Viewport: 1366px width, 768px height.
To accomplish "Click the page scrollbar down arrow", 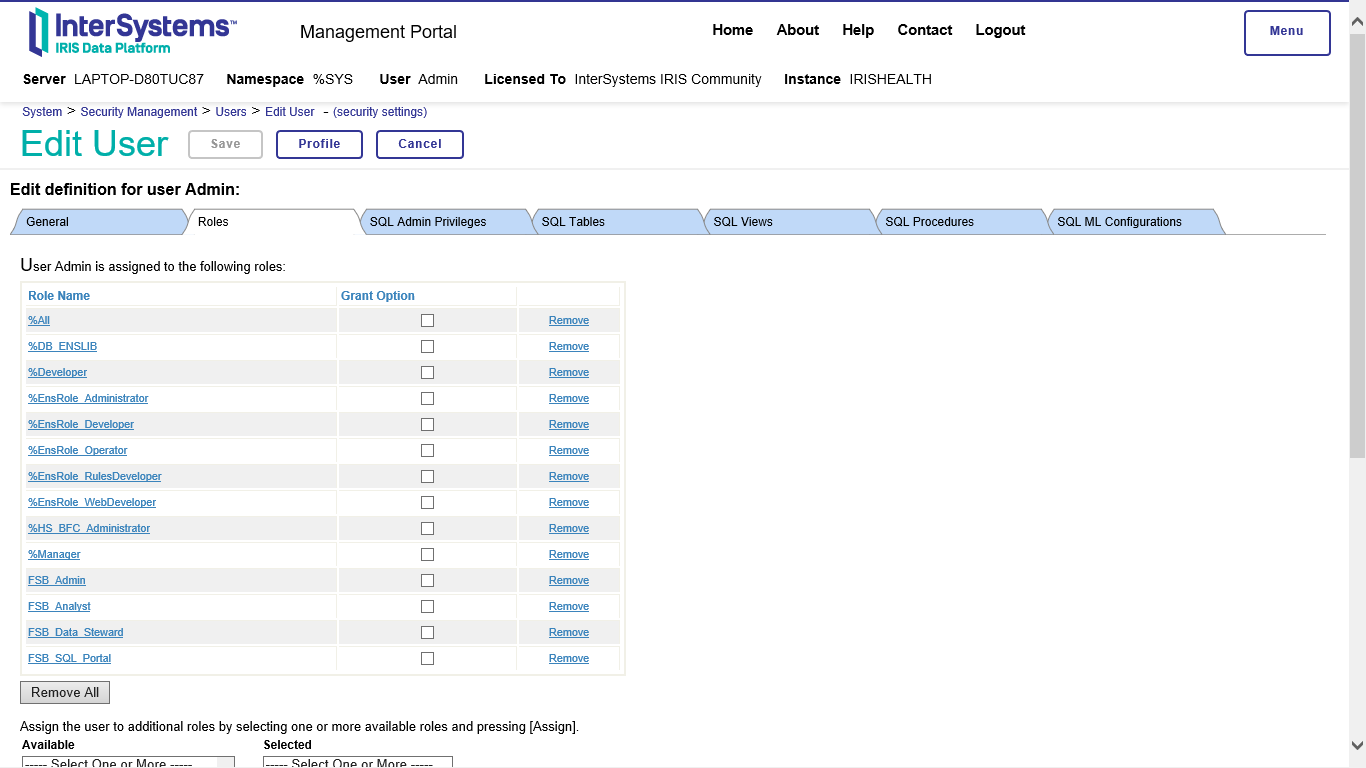I will pos(1357,745).
